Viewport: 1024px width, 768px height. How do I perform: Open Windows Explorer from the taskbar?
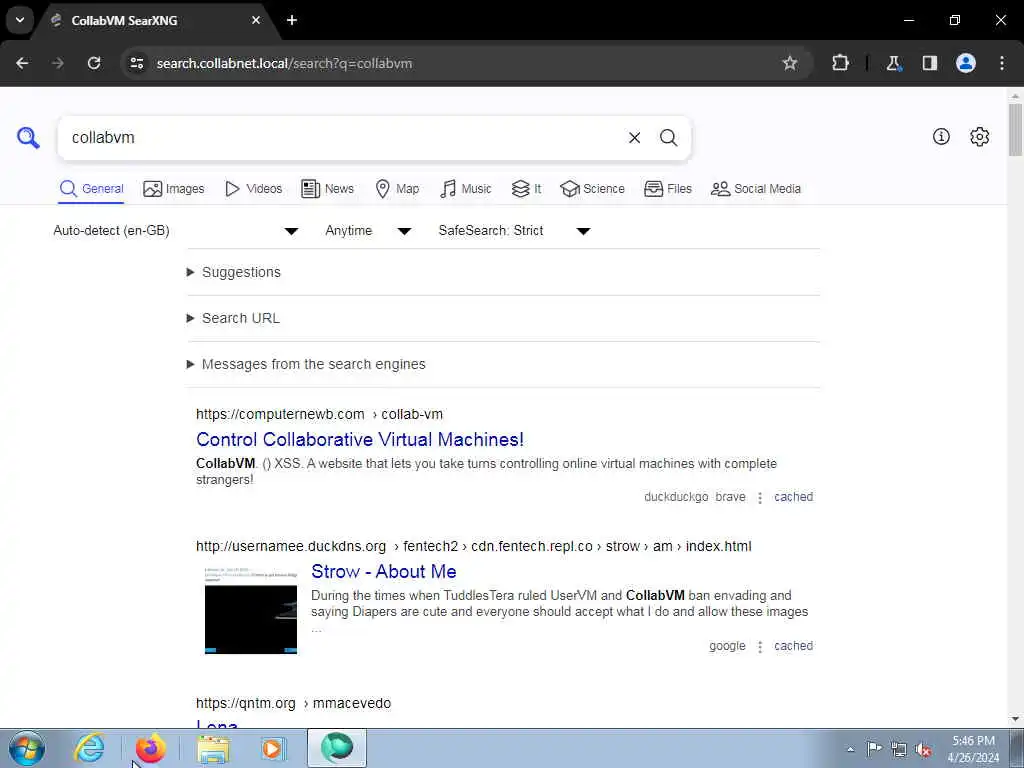214,748
